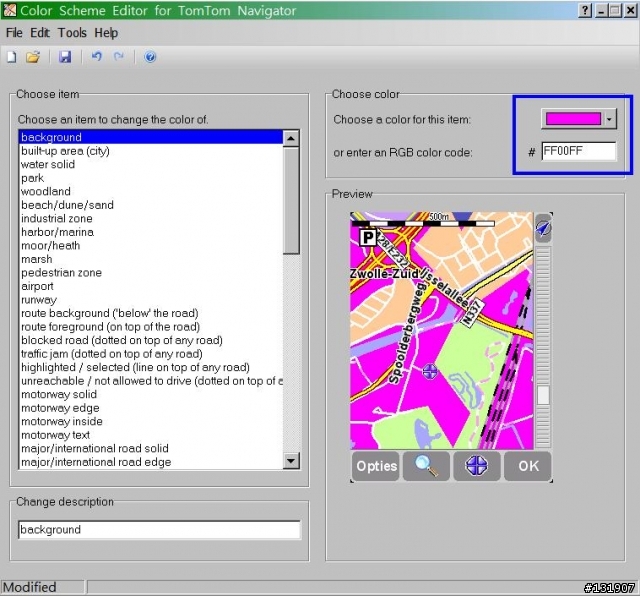
Task: Click the magnifier button in preview
Action: [x=426, y=466]
